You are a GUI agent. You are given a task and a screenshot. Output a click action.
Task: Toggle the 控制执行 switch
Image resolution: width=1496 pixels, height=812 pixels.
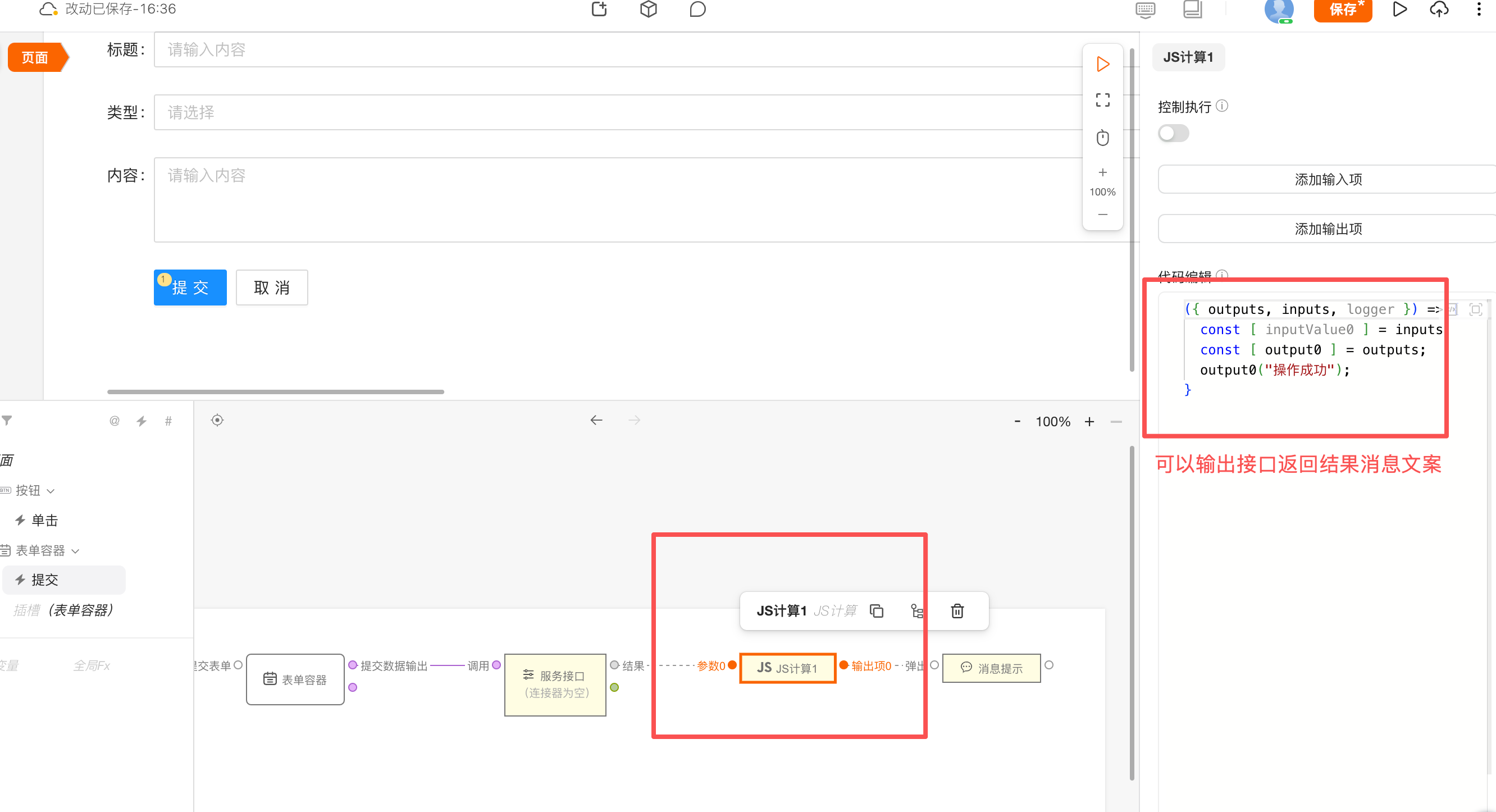1173,134
